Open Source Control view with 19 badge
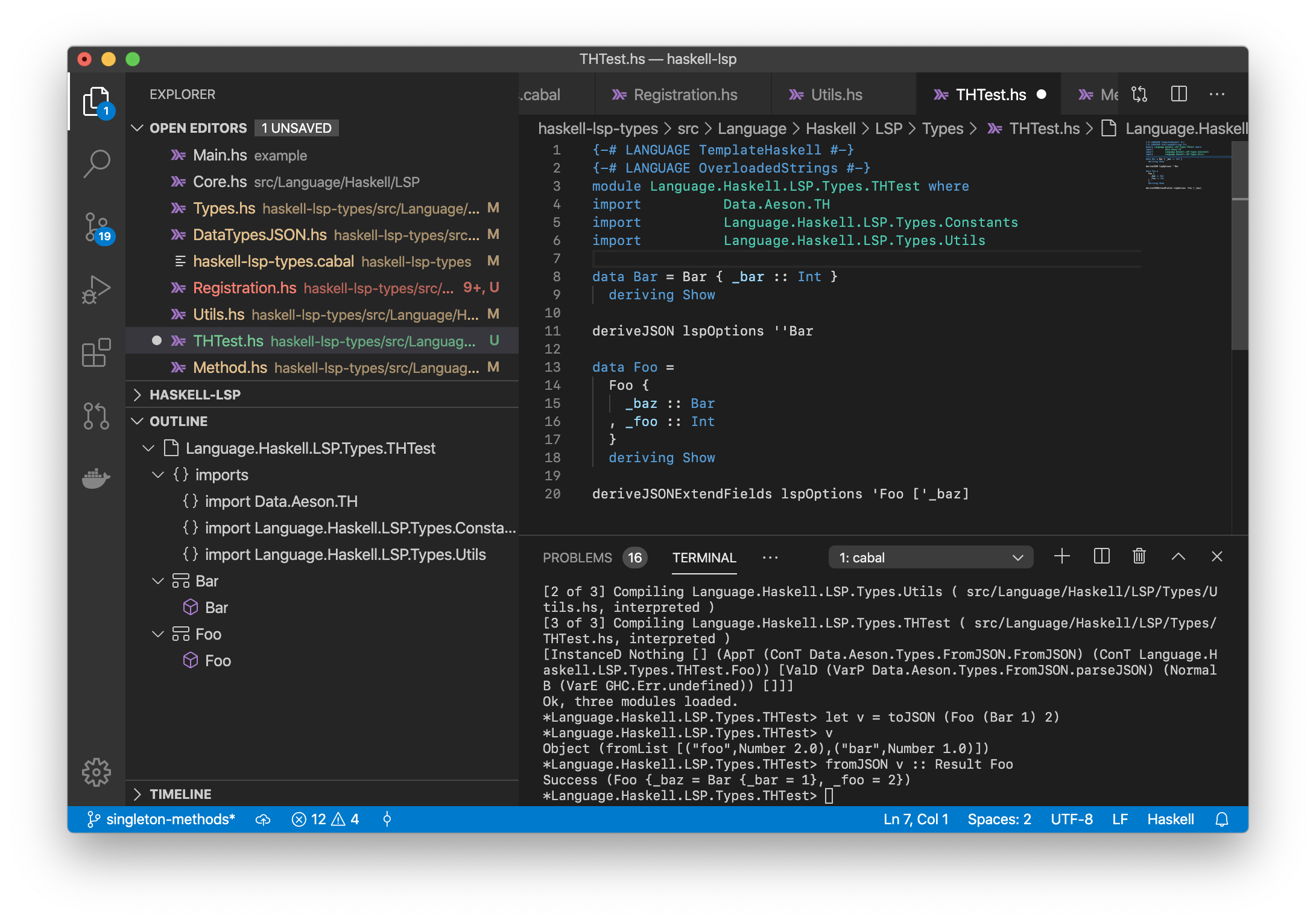The height and width of the screenshot is (922, 1316). pos(96,227)
